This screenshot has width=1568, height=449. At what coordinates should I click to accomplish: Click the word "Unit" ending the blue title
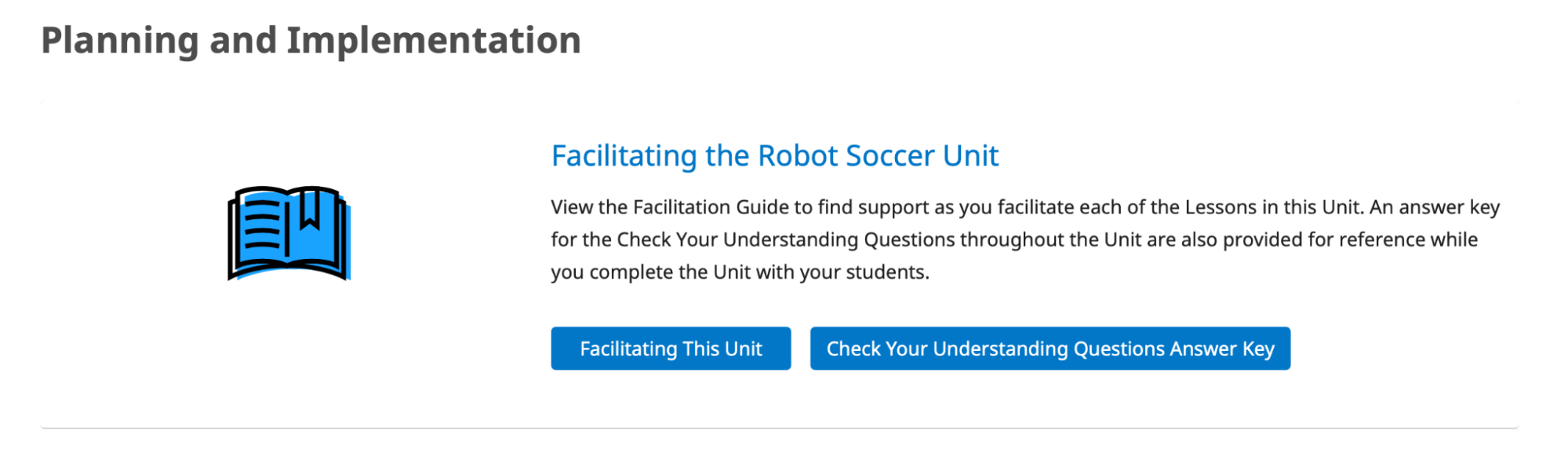(970, 156)
